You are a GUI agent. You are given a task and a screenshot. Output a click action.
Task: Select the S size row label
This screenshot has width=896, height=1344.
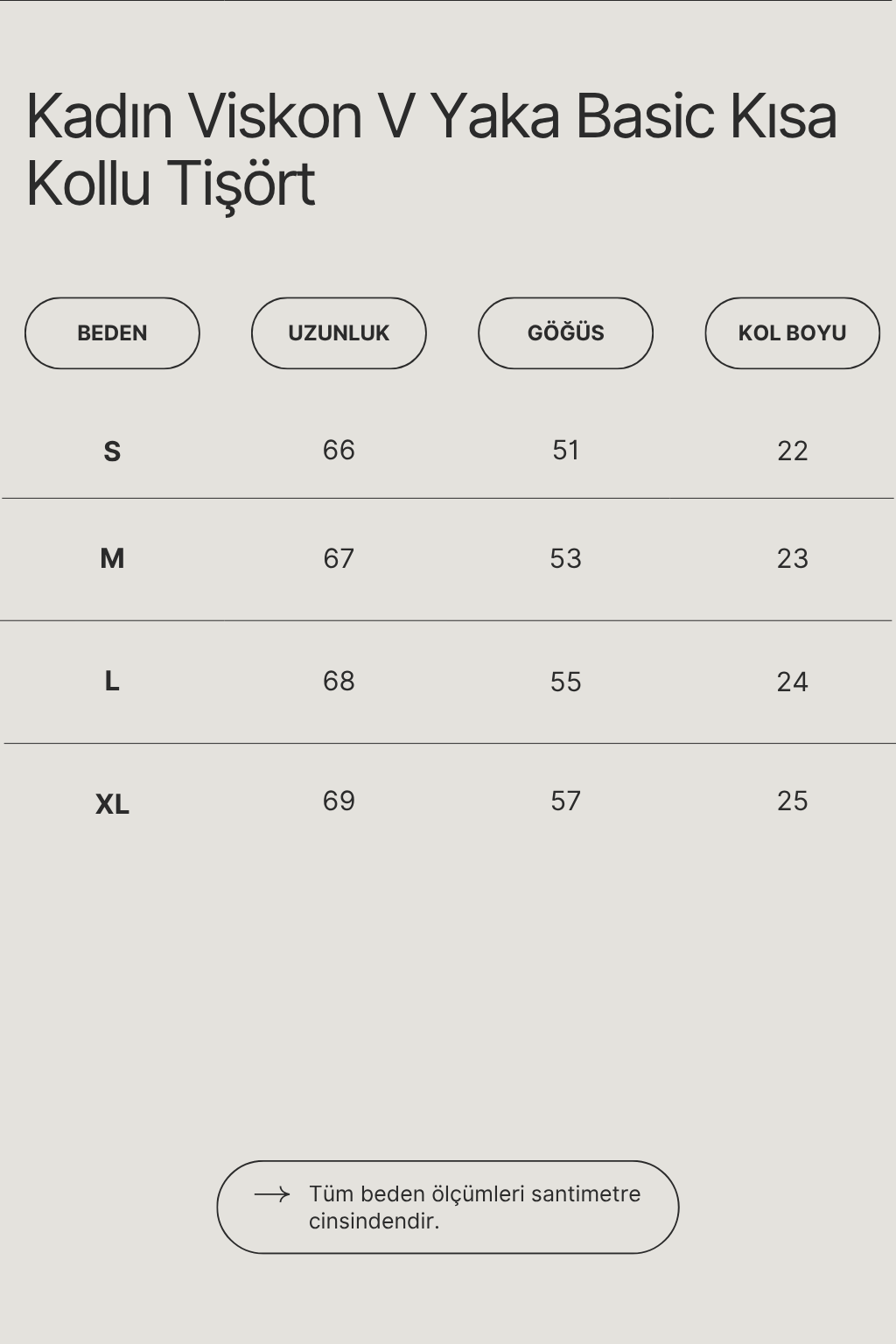(112, 451)
